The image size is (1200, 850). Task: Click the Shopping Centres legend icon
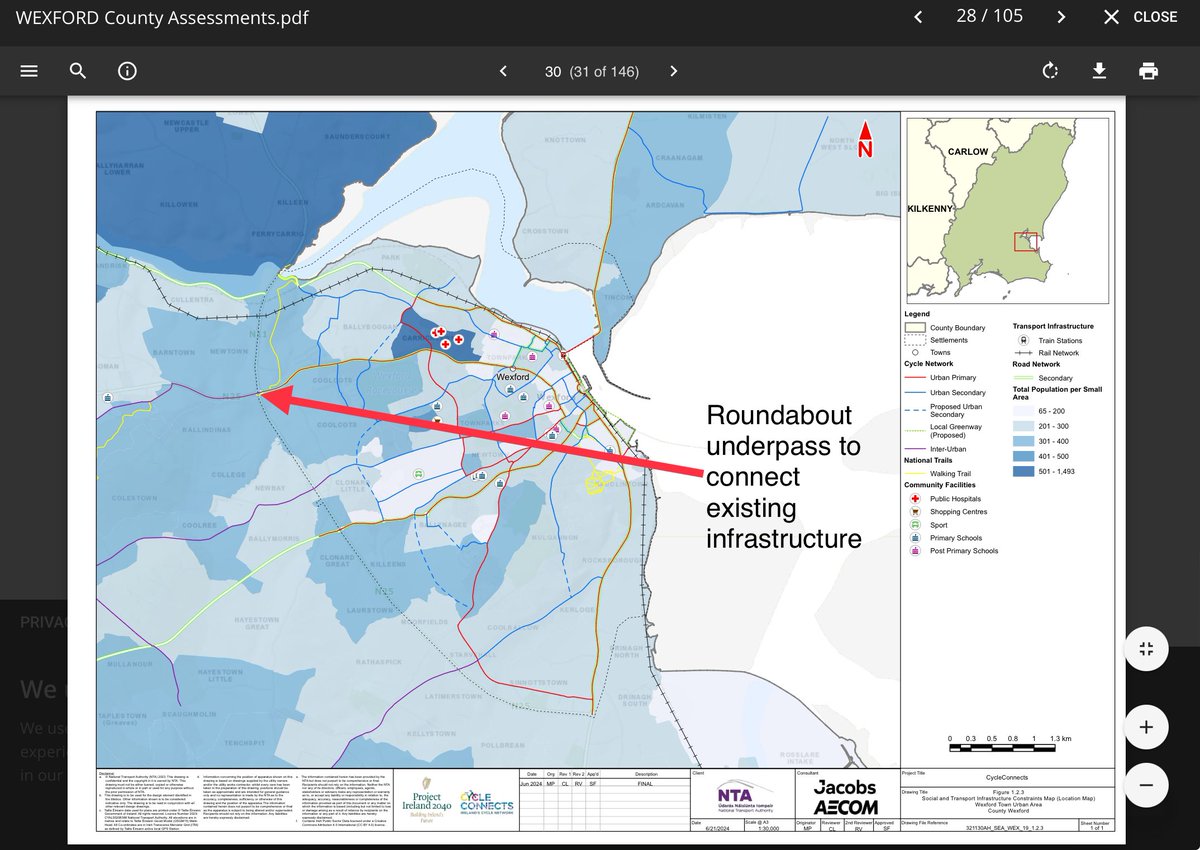[x=914, y=511]
